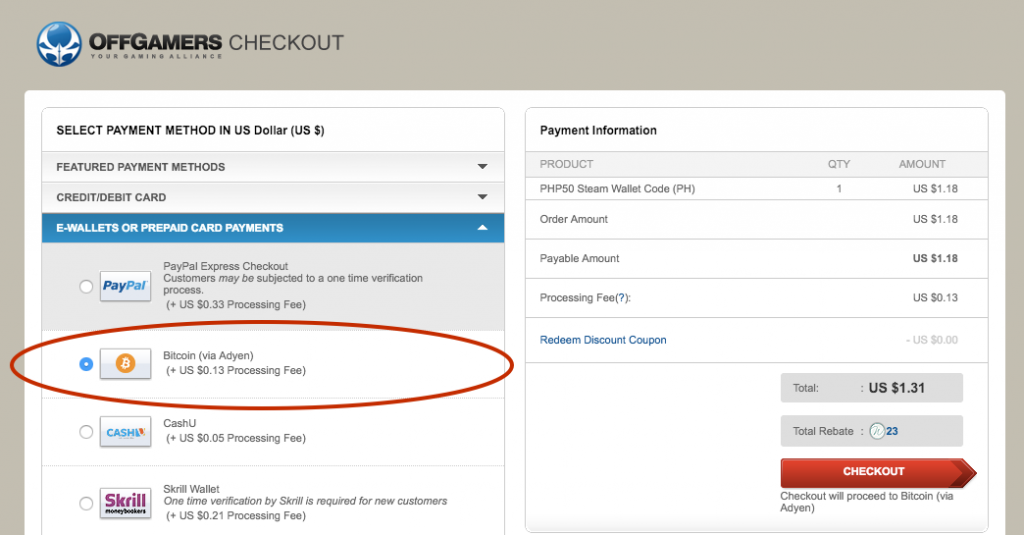
Task: Collapse the E-Wallets section arrow
Action: [x=483, y=227]
